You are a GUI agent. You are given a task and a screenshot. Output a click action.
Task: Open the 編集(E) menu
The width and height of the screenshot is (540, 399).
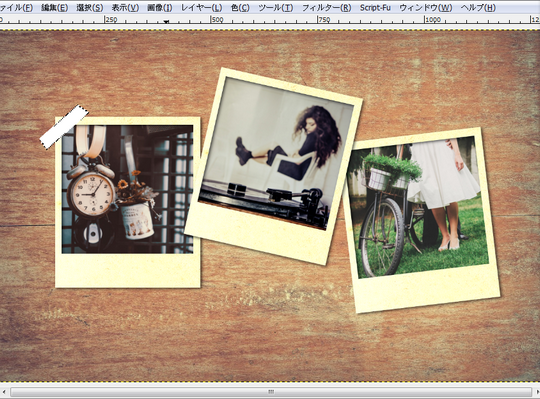point(54,8)
